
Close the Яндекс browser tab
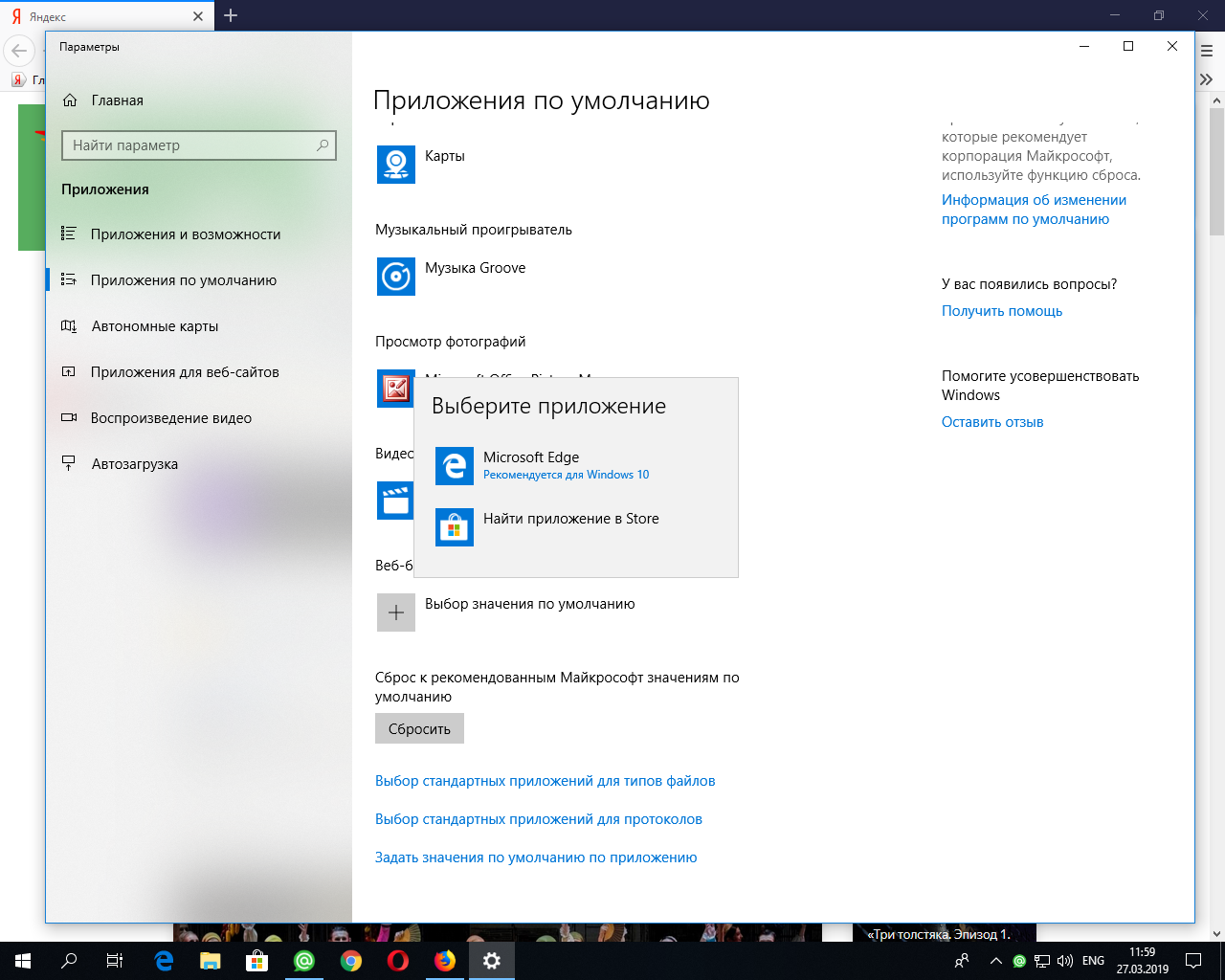[x=198, y=16]
